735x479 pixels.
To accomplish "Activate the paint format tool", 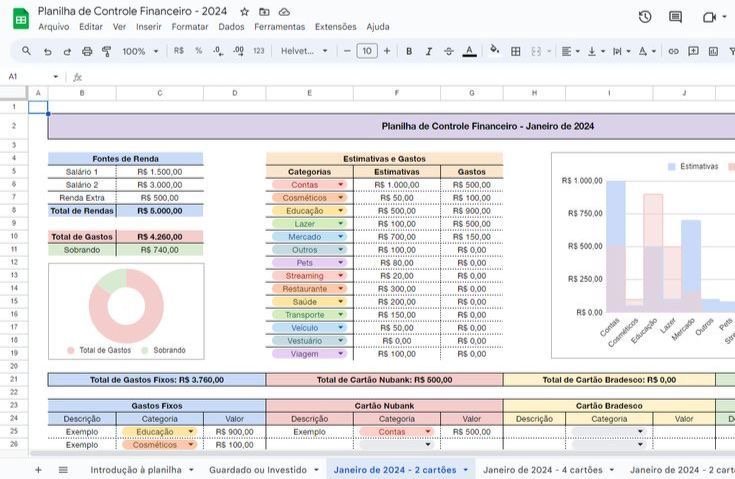I will point(107,51).
